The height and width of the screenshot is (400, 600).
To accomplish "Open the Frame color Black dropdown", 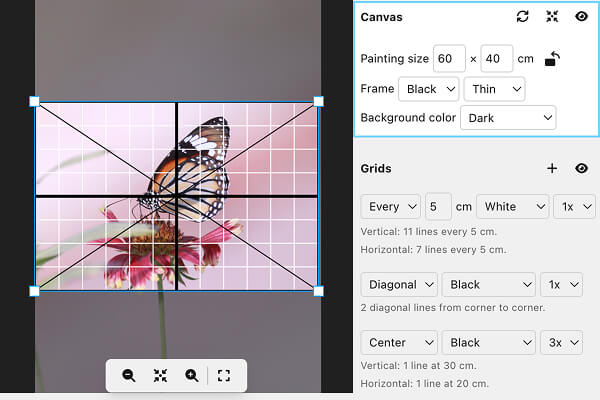I will (x=428, y=89).
